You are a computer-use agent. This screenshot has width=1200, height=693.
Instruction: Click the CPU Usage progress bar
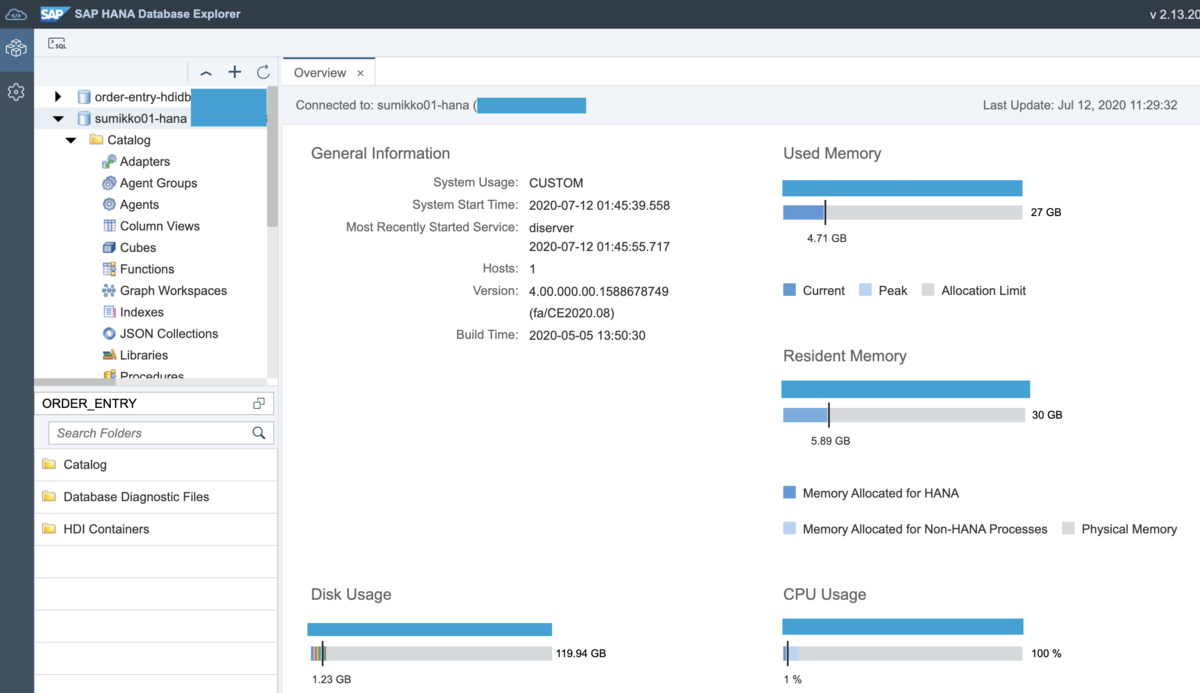click(x=903, y=653)
